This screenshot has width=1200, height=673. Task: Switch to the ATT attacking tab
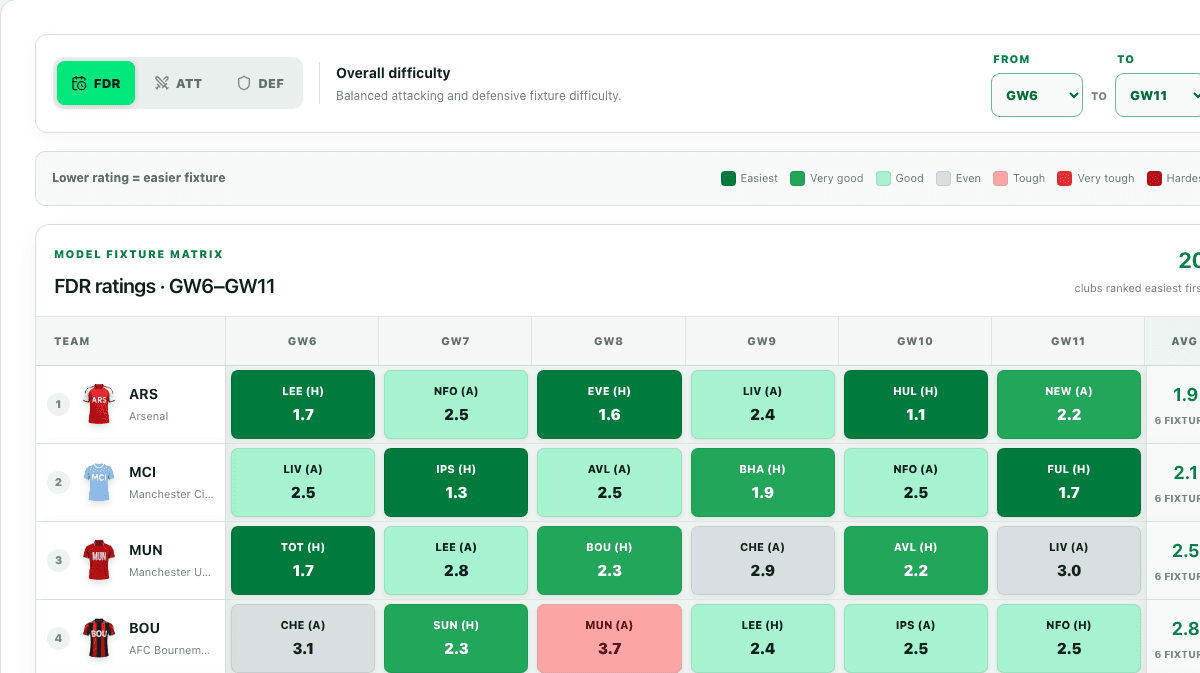(178, 83)
